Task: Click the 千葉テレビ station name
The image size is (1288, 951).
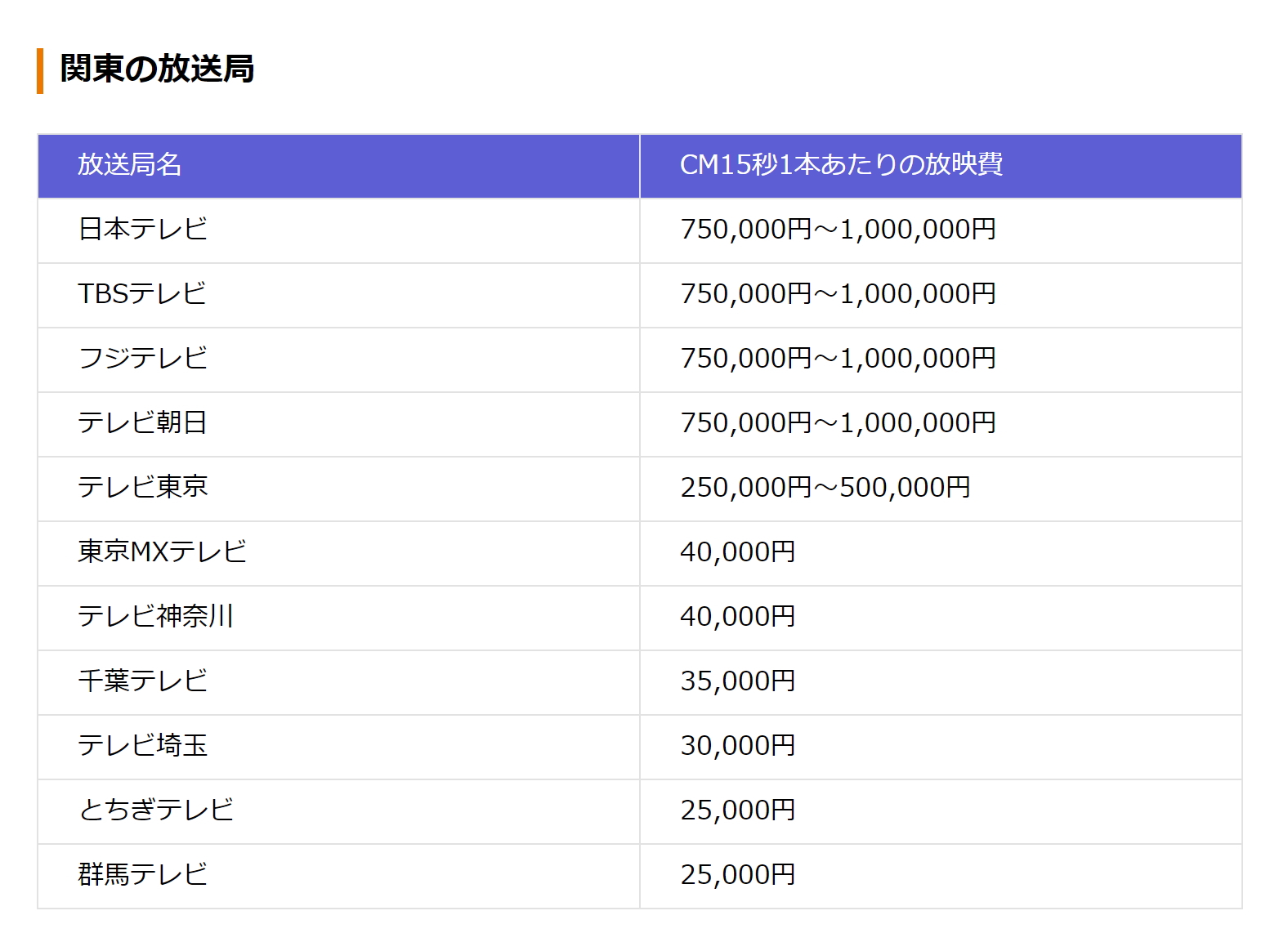Action: pyautogui.click(x=142, y=681)
